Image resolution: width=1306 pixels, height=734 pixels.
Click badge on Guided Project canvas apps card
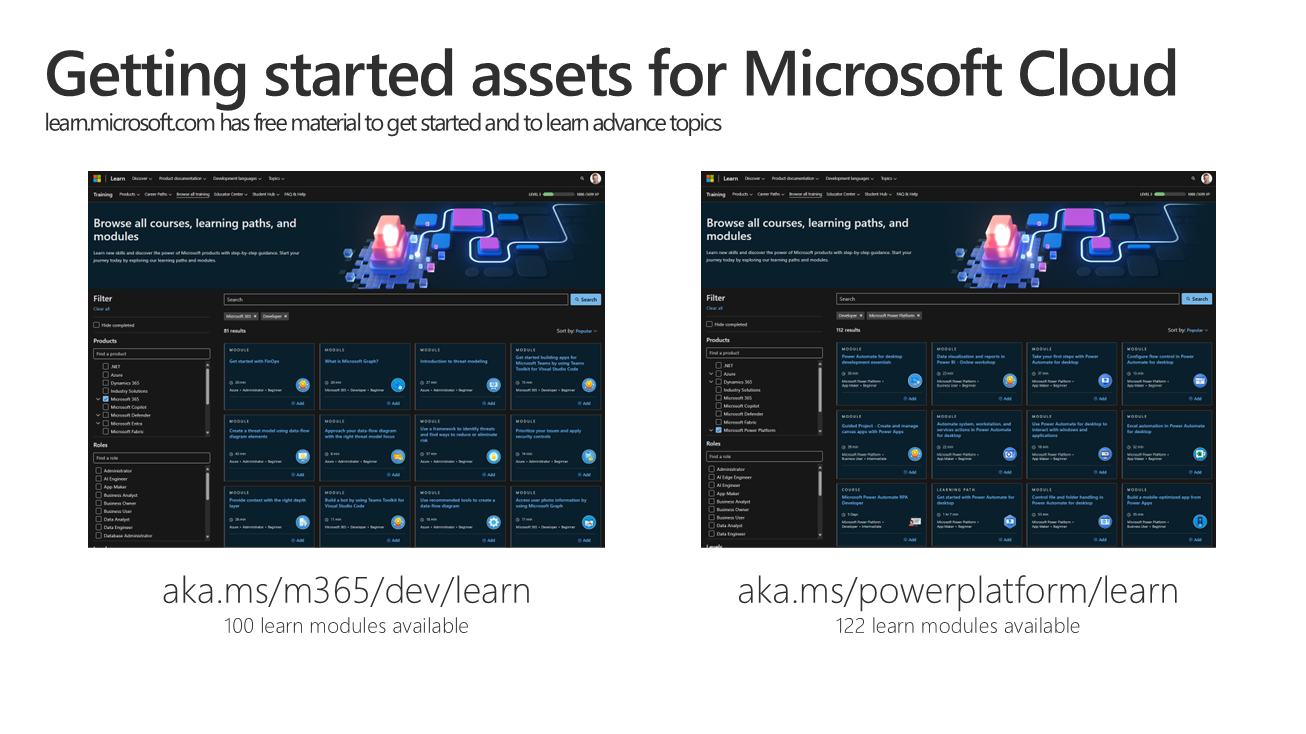(x=914, y=454)
